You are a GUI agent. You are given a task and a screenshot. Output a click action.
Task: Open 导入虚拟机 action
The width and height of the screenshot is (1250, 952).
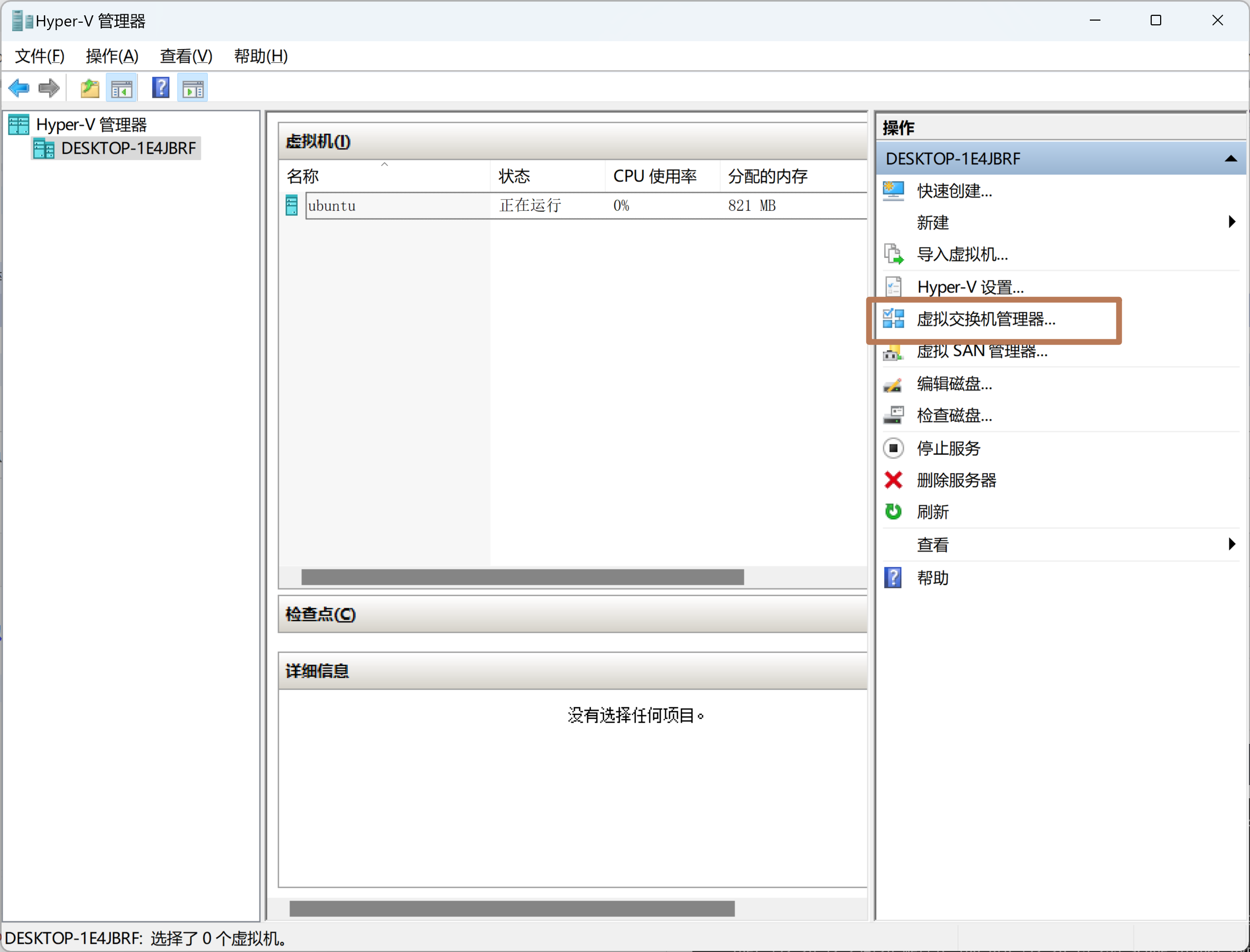[x=962, y=255]
